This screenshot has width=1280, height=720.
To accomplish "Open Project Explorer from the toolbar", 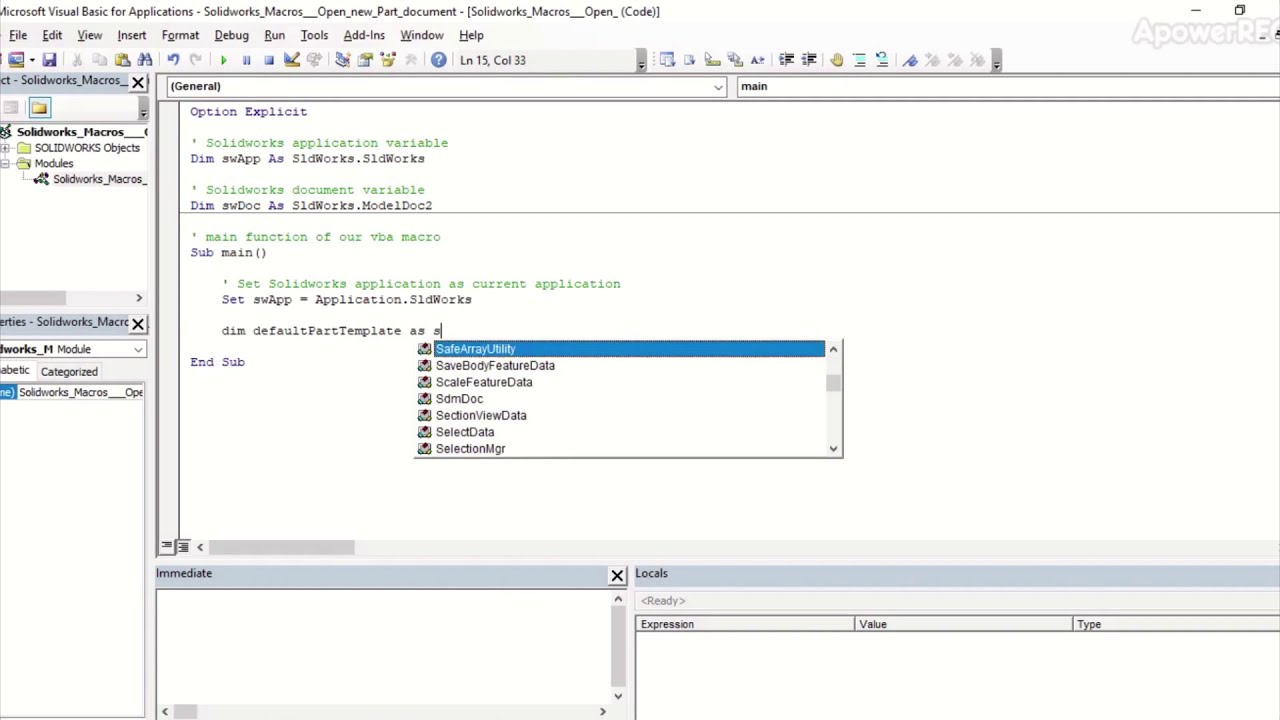I will [342, 60].
